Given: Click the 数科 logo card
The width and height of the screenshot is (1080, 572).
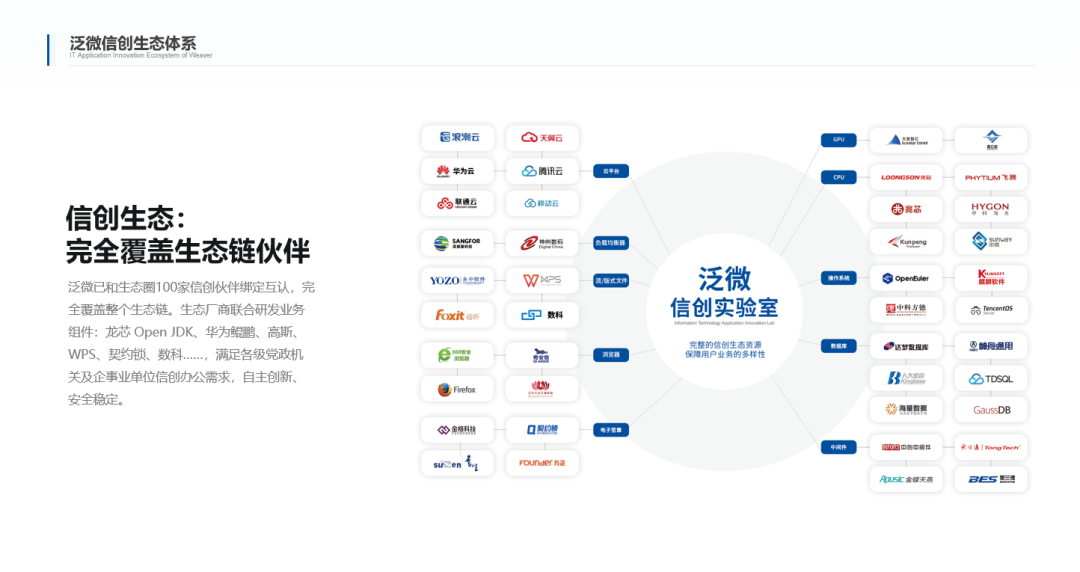Looking at the screenshot, I should click(x=542, y=315).
